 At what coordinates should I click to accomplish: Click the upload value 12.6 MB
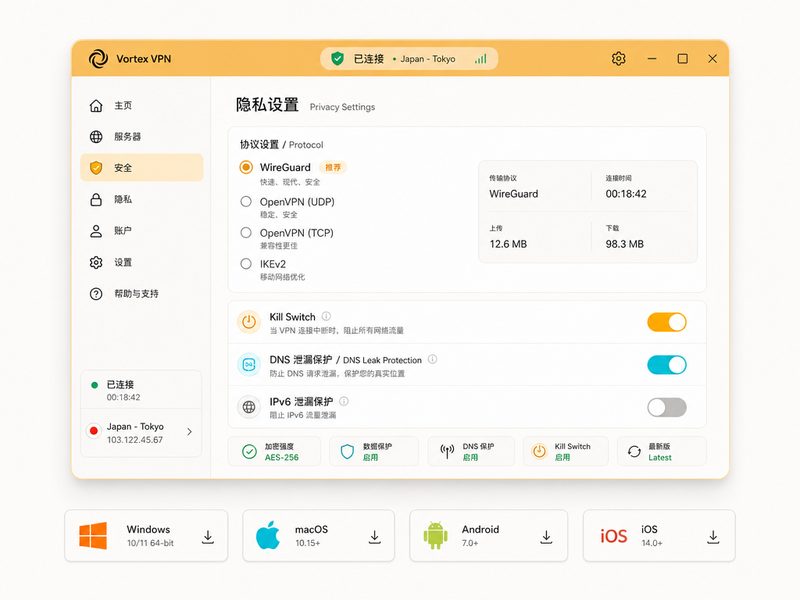(x=508, y=244)
